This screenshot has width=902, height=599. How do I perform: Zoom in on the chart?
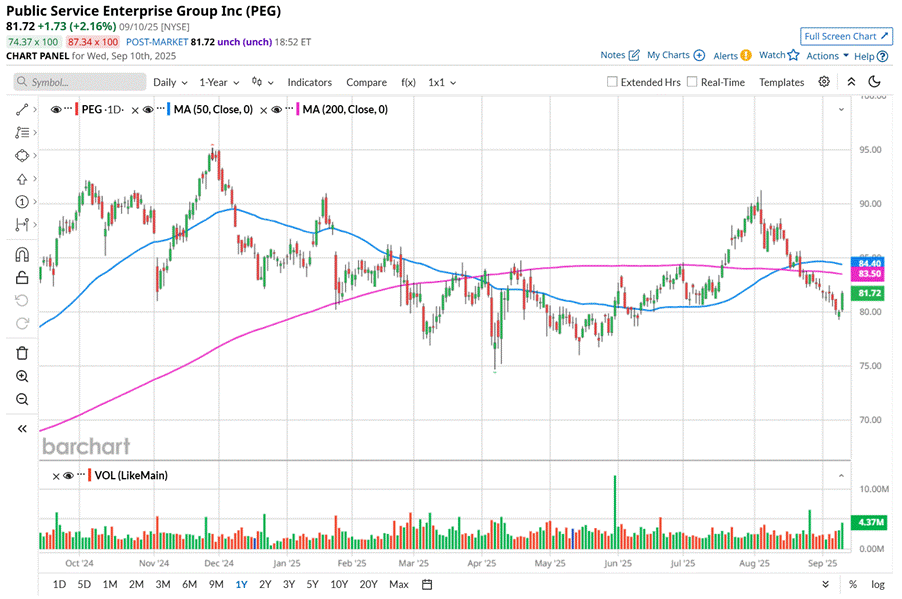(22, 376)
